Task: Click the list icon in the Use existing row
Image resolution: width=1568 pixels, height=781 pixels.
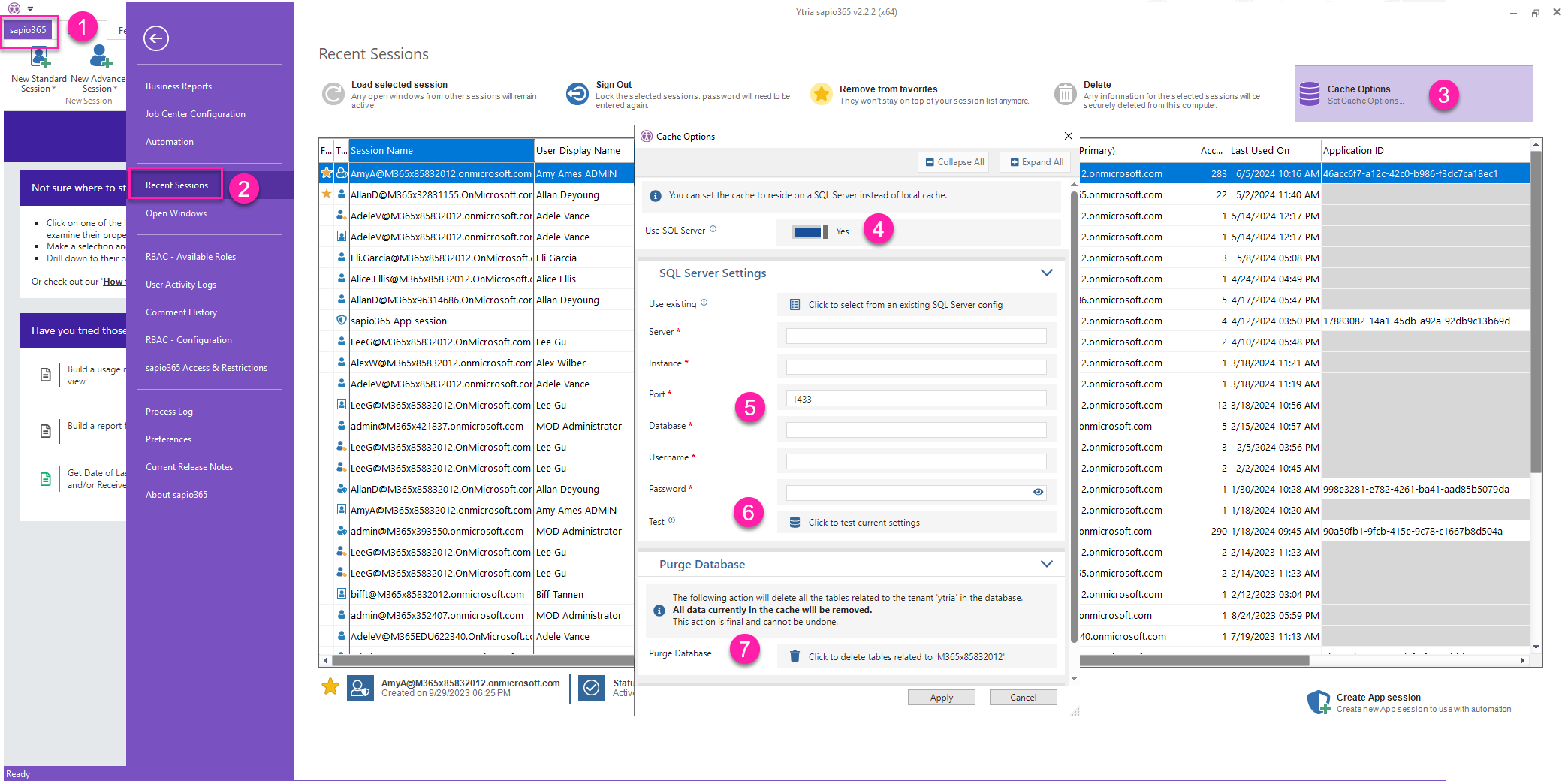Action: click(795, 304)
